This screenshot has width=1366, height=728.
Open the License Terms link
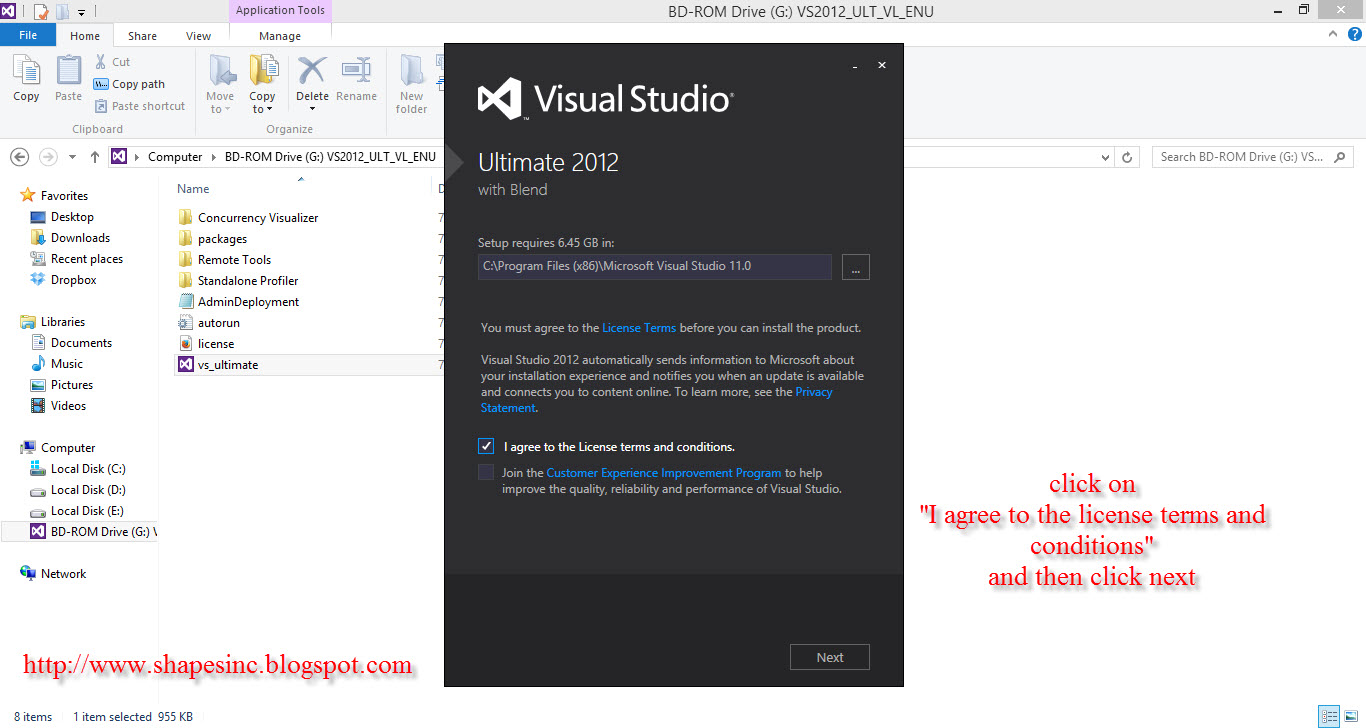pyautogui.click(x=639, y=327)
